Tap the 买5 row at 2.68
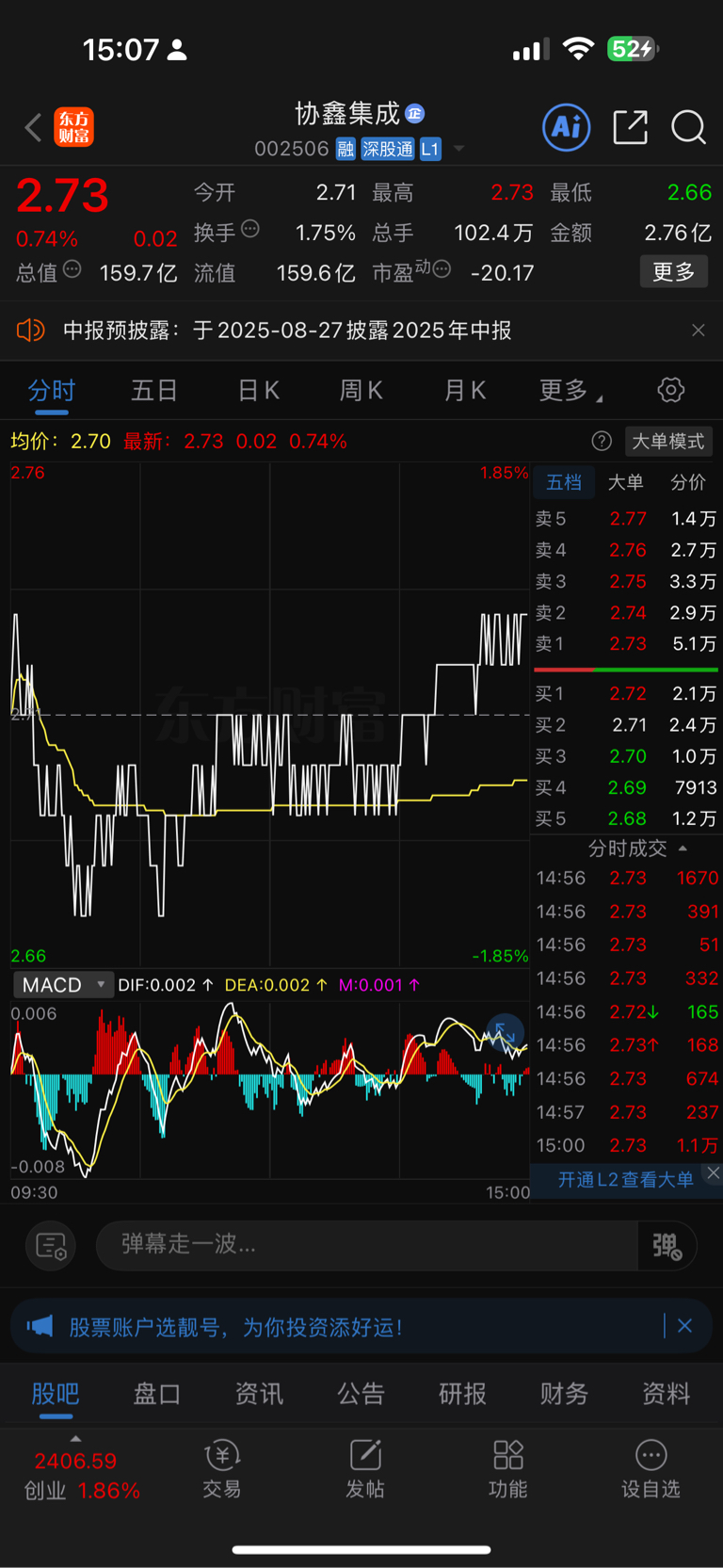The width and height of the screenshot is (723, 1568). pyautogui.click(x=626, y=818)
